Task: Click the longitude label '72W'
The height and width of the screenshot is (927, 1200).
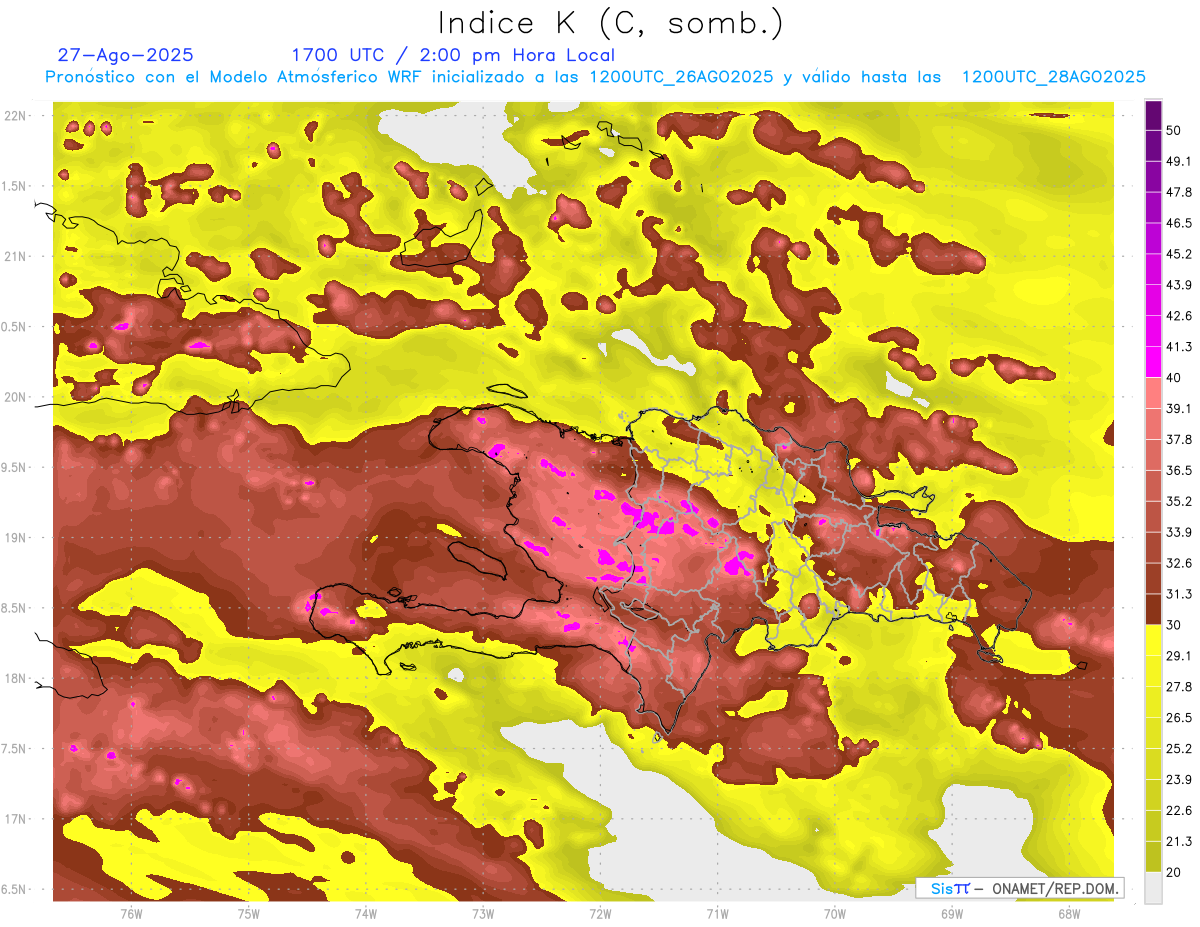Action: 600,914
